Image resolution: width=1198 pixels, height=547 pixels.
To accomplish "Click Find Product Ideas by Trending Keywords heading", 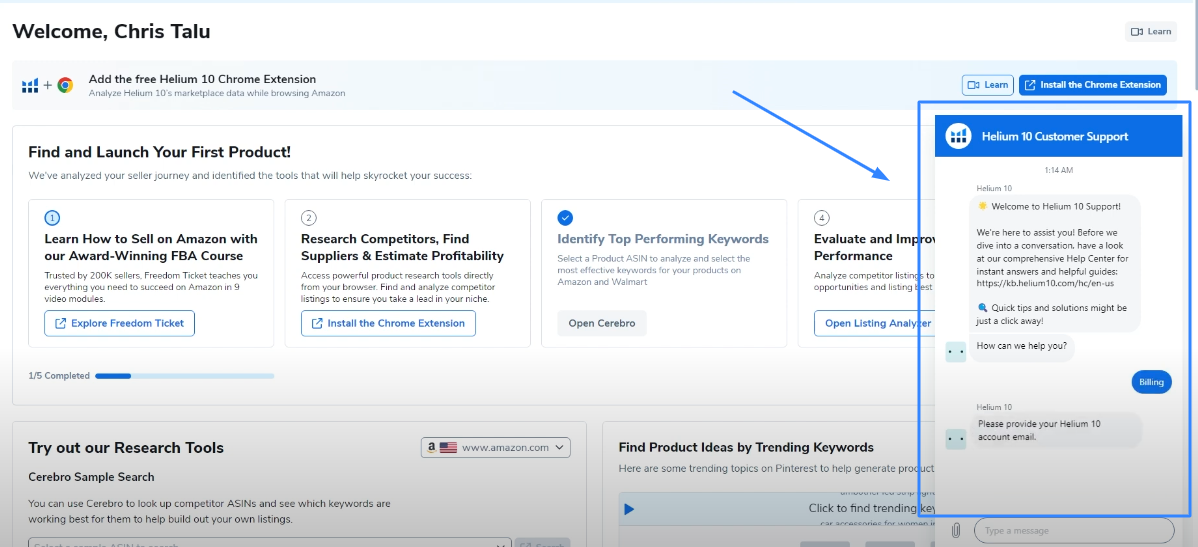I will click(x=746, y=447).
